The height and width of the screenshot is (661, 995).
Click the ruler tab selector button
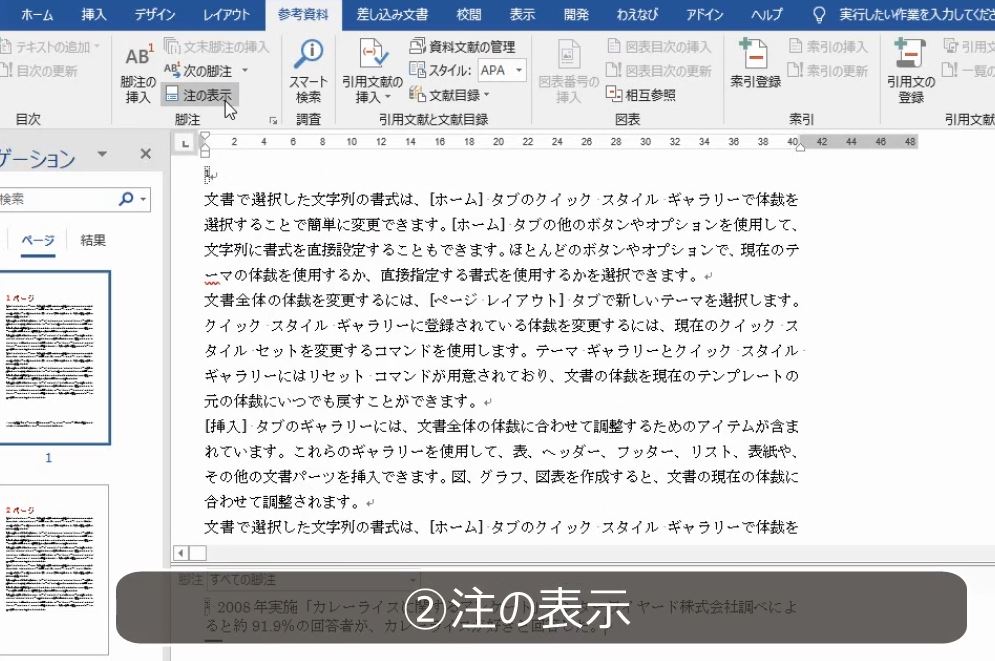[185, 143]
